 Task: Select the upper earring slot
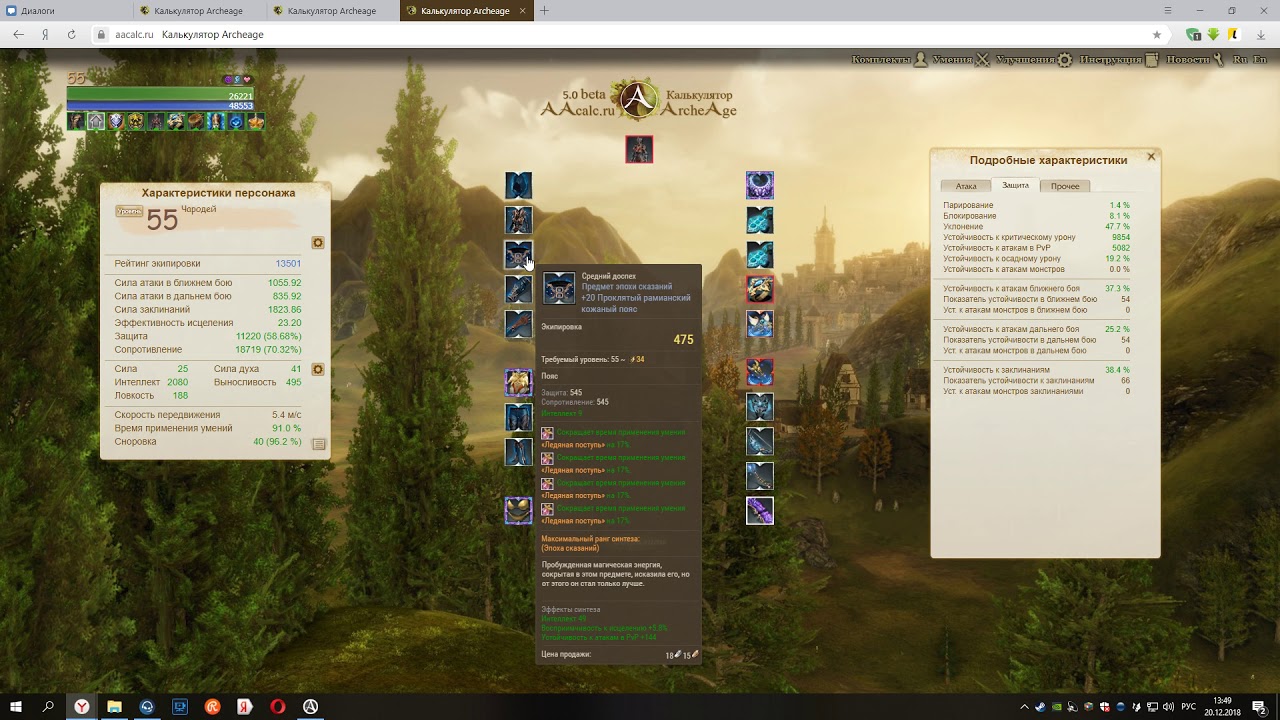click(760, 220)
